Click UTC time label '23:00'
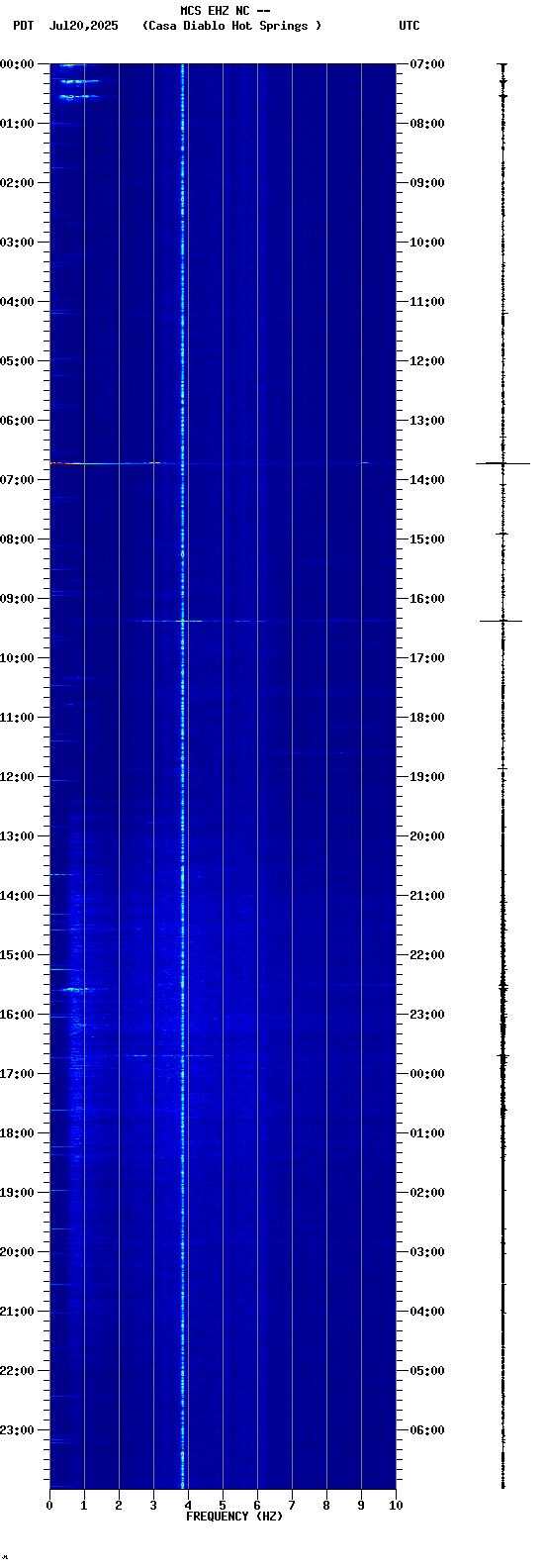Screen dimensions: 546x1568 (427, 1015)
